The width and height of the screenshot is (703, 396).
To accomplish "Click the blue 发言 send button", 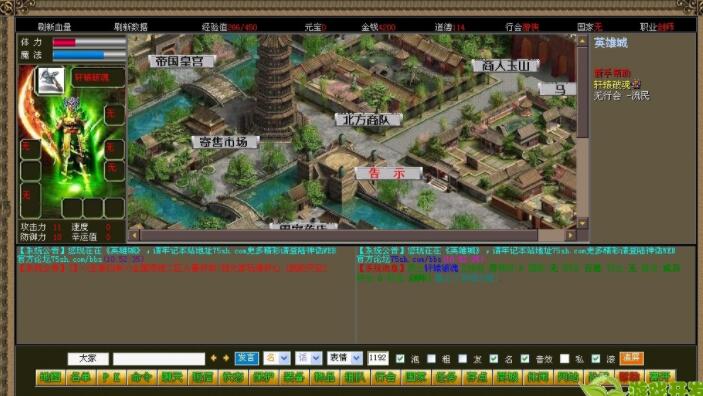I will click(x=247, y=358).
